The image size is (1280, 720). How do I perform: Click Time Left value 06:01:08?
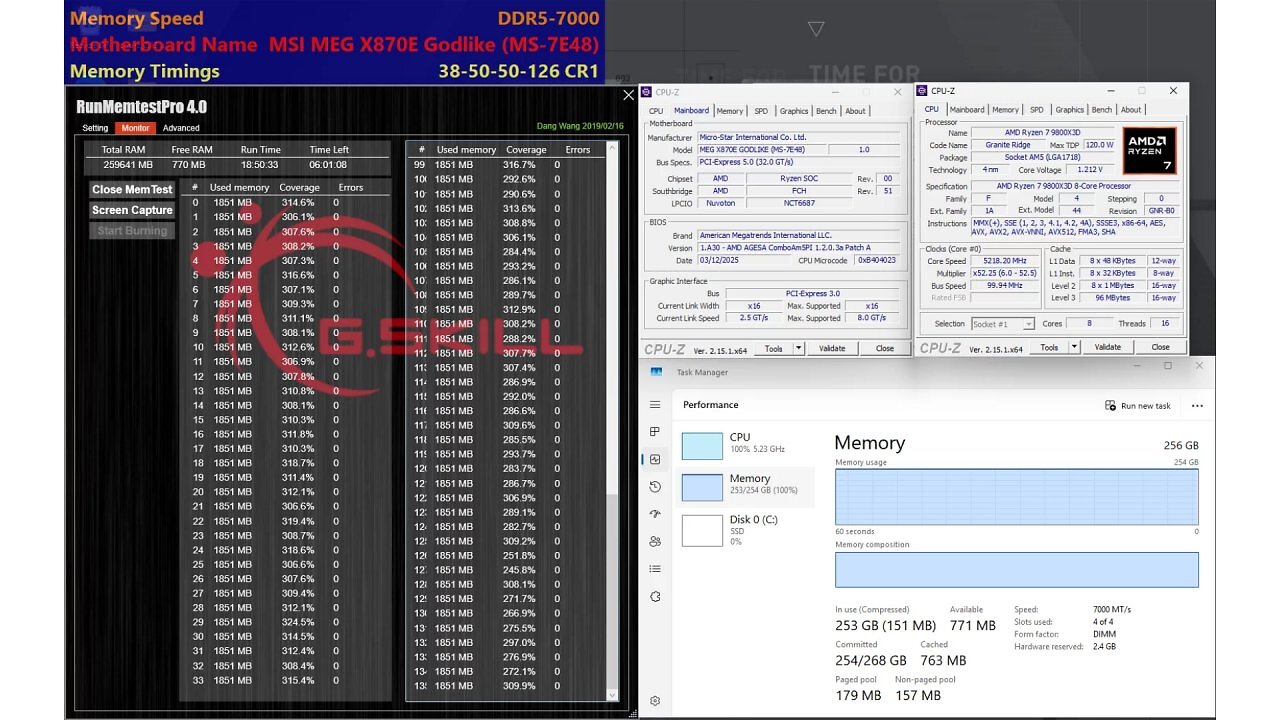click(x=328, y=165)
